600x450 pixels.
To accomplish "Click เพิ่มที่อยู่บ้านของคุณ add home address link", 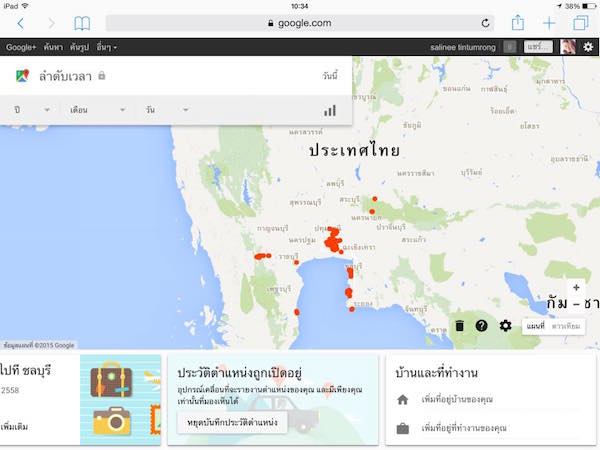I will pyautogui.click(x=466, y=400).
